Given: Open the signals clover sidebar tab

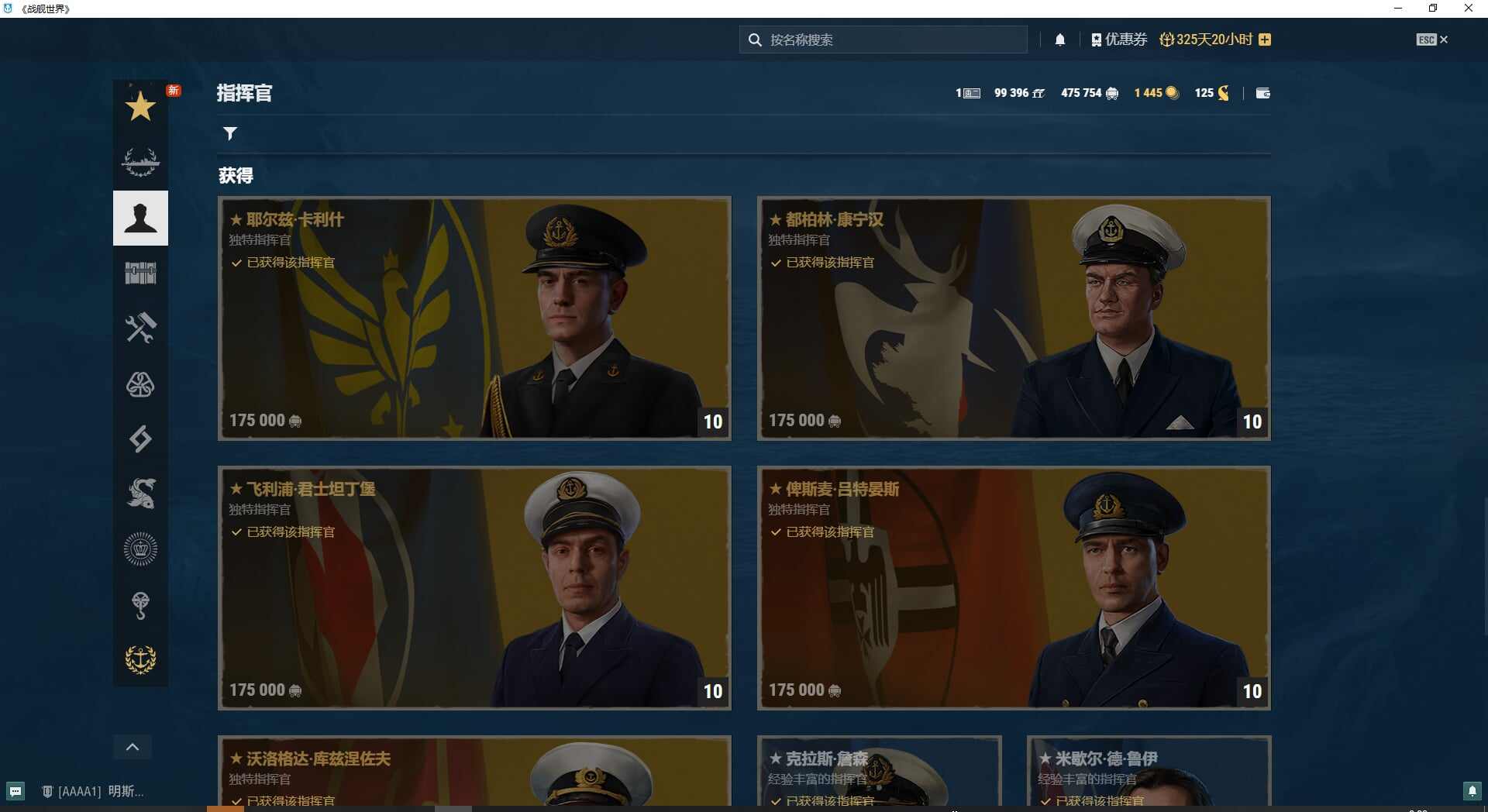Looking at the screenshot, I should pos(140,385).
